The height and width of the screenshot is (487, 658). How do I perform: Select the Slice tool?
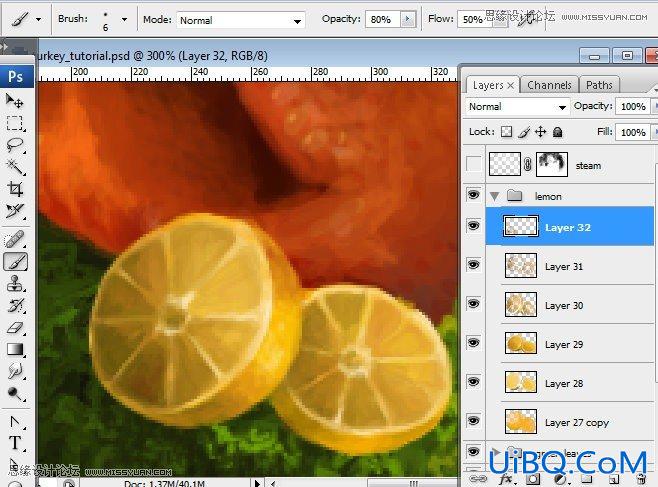tap(15, 211)
